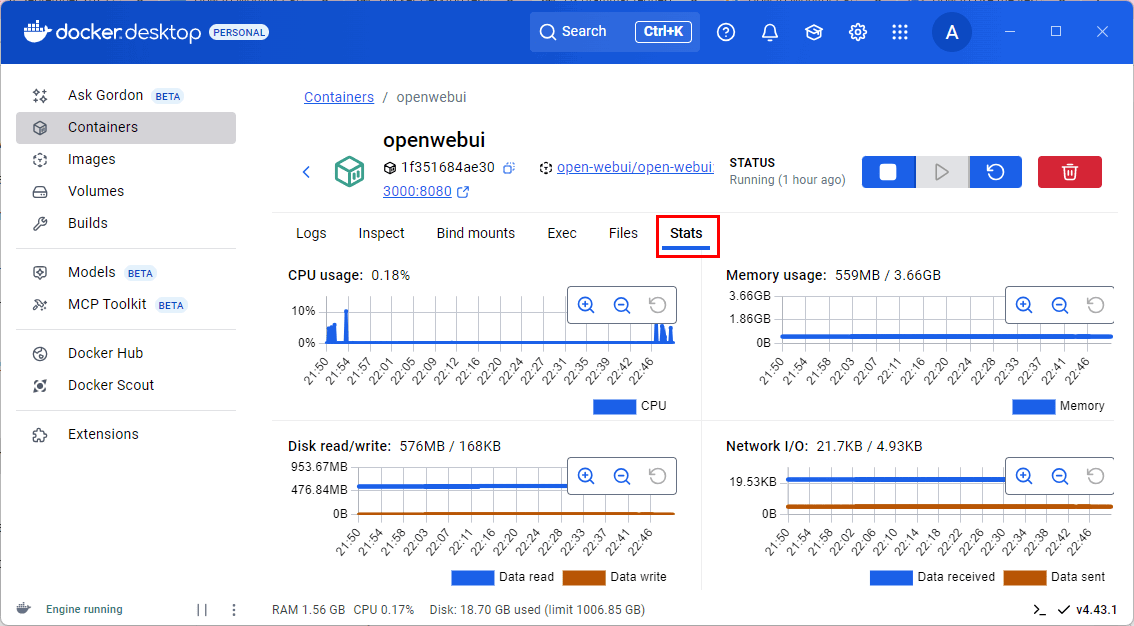The image size is (1134, 626).
Task: Reset zoom on Network I/O chart
Action: click(1095, 476)
